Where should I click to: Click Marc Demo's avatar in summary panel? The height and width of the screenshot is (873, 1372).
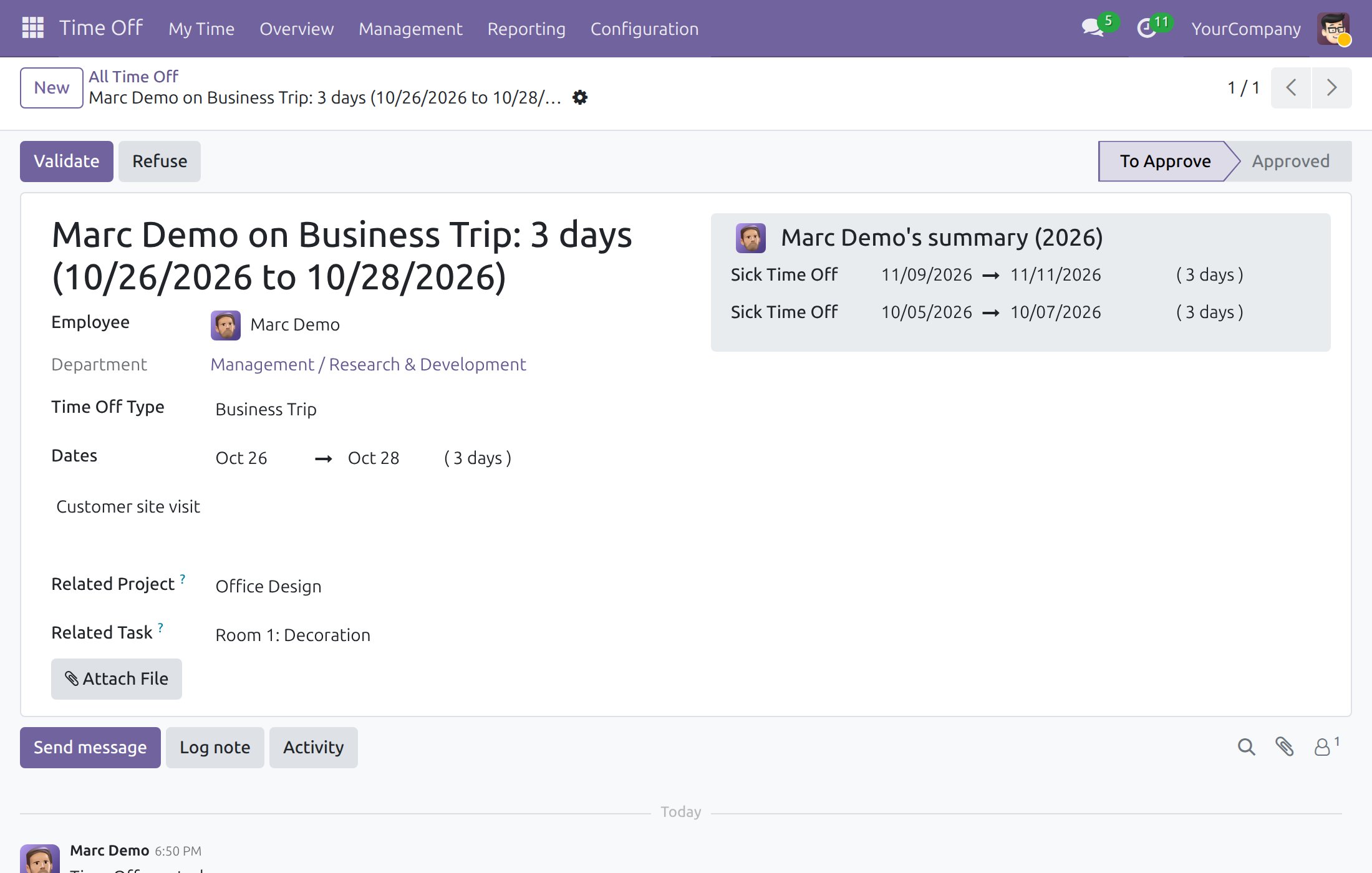tap(750, 238)
